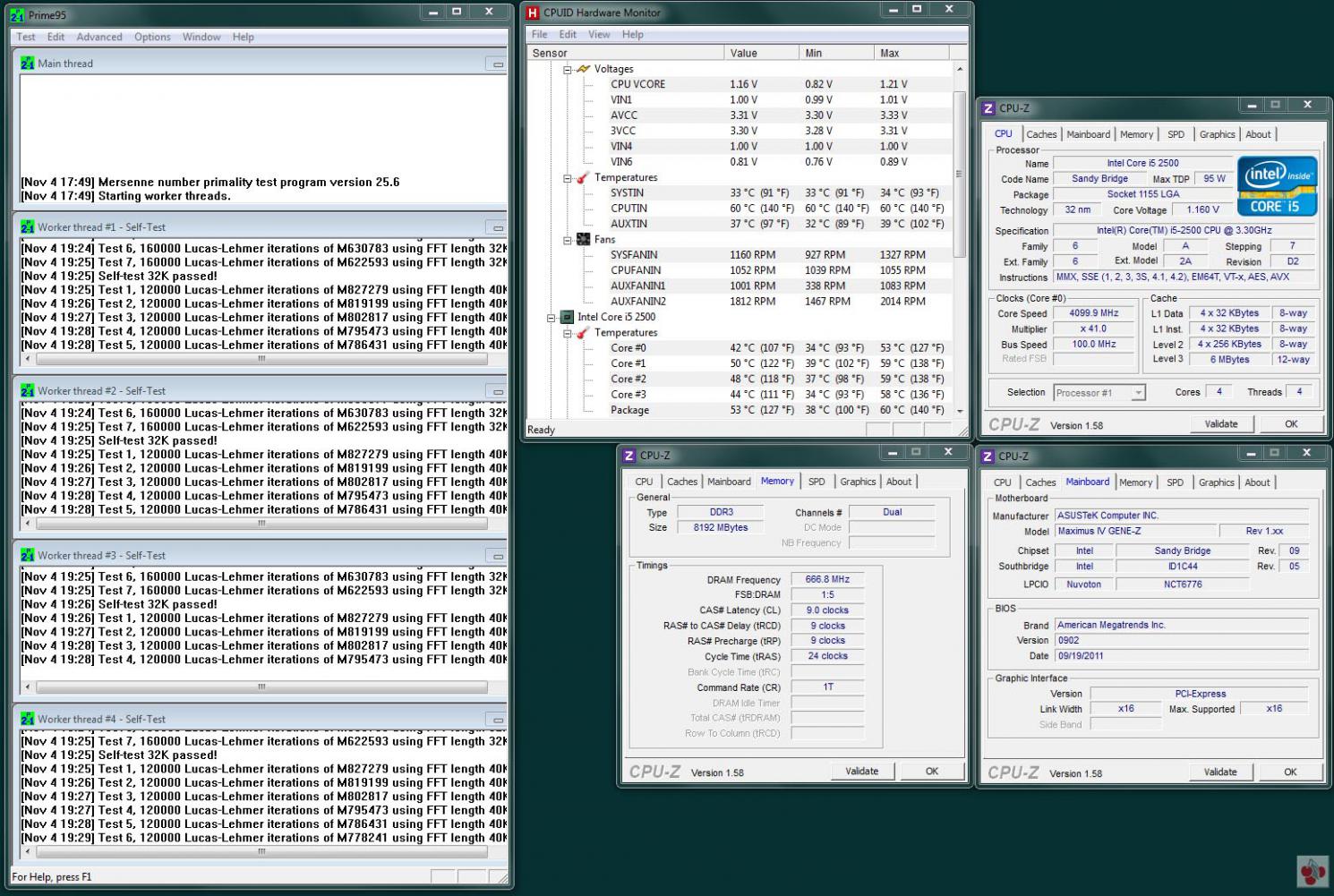
Task: Click the CPU-Z Memory window title icon
Action: click(629, 456)
